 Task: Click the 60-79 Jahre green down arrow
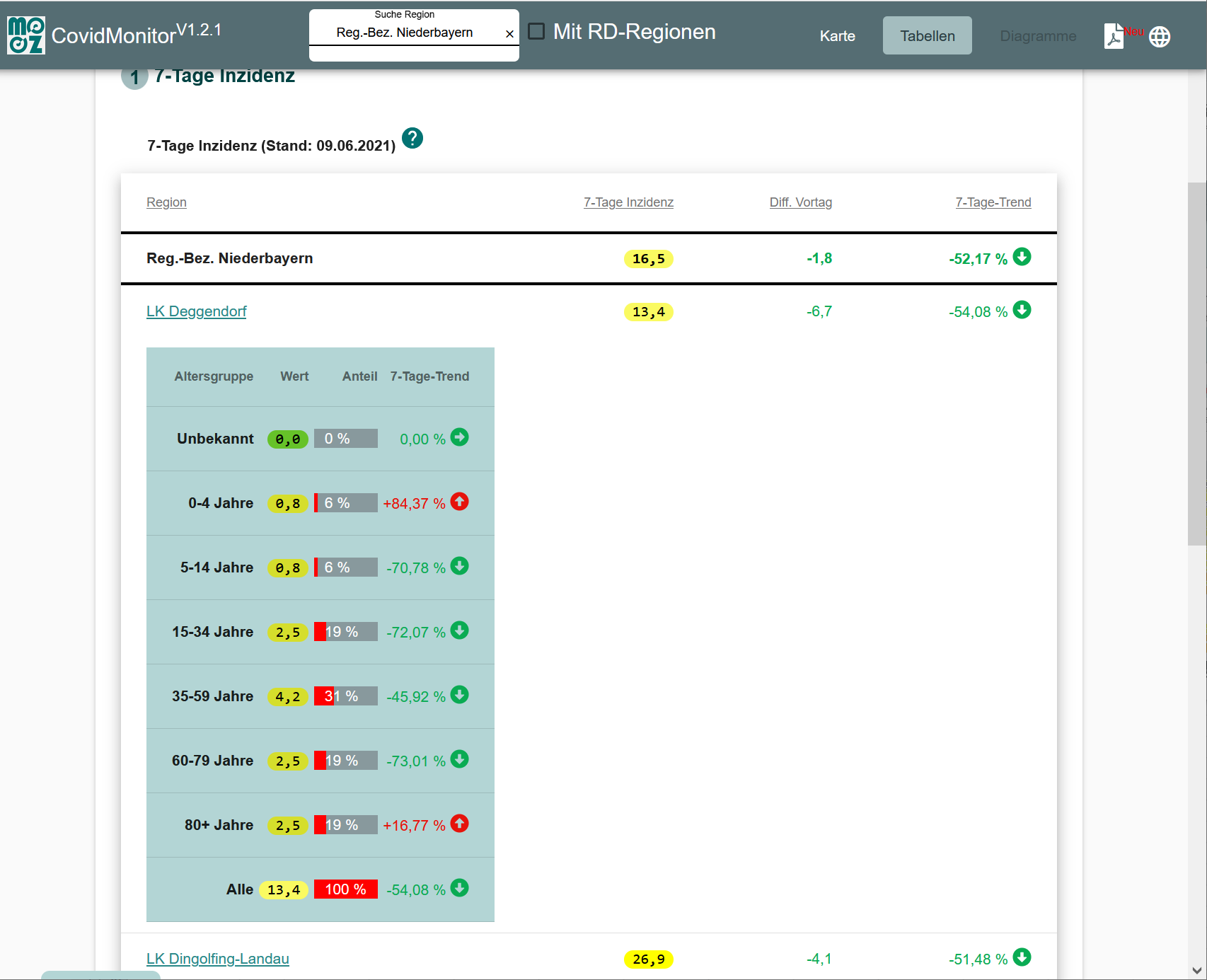pyautogui.click(x=460, y=759)
